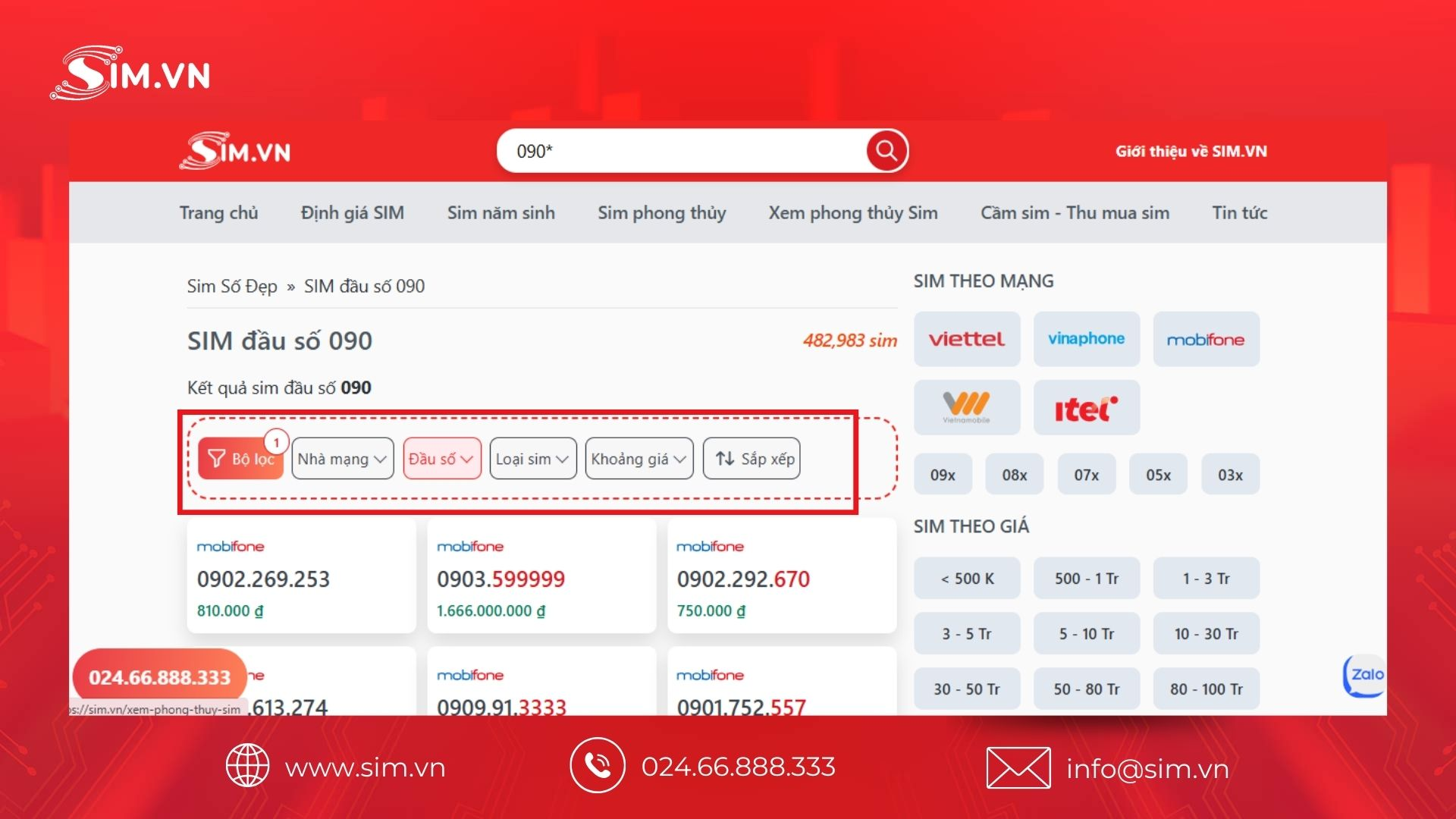Expand the Nhà mạng dropdown
This screenshot has width=1456, height=819.
click(x=343, y=458)
